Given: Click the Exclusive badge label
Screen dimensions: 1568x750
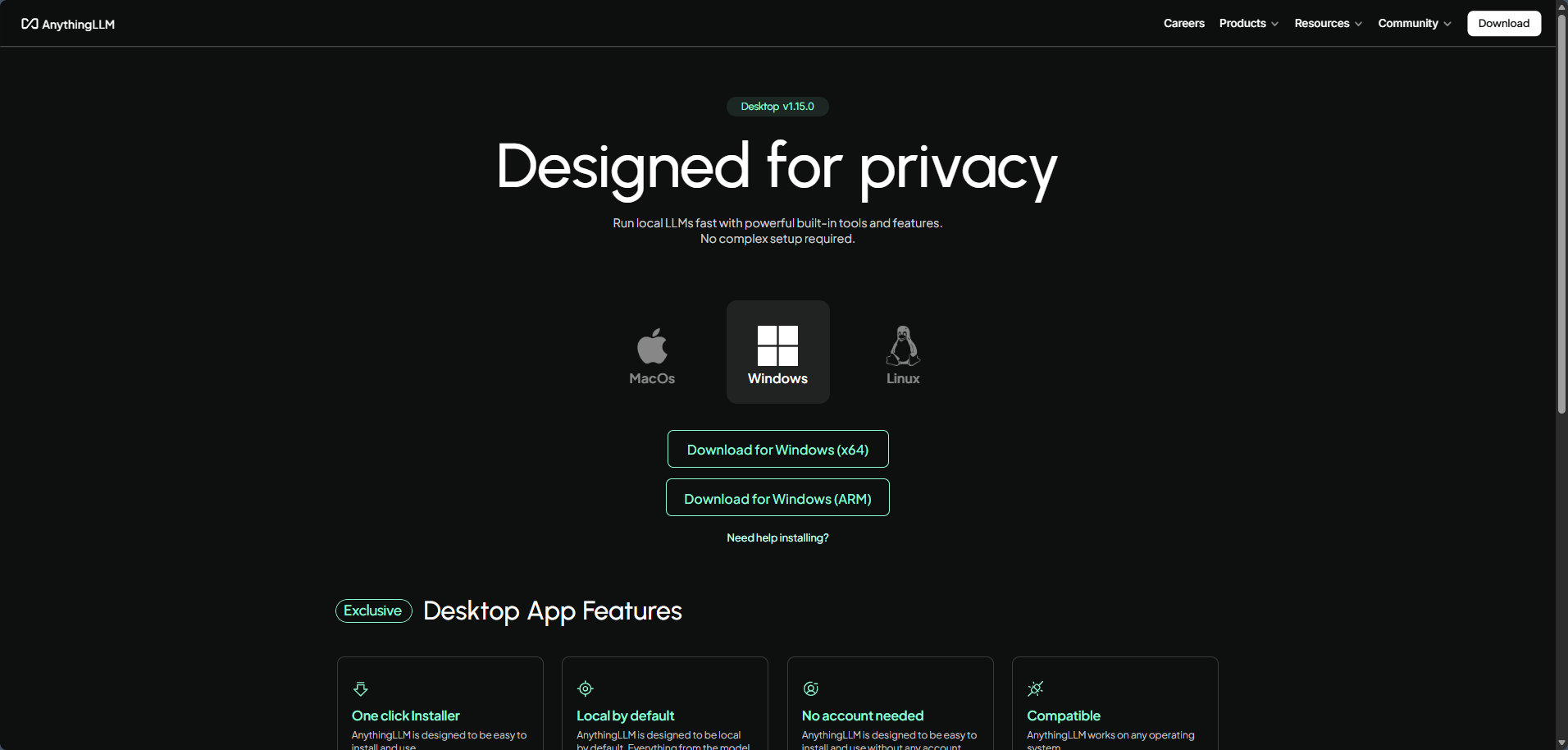Looking at the screenshot, I should click(373, 611).
